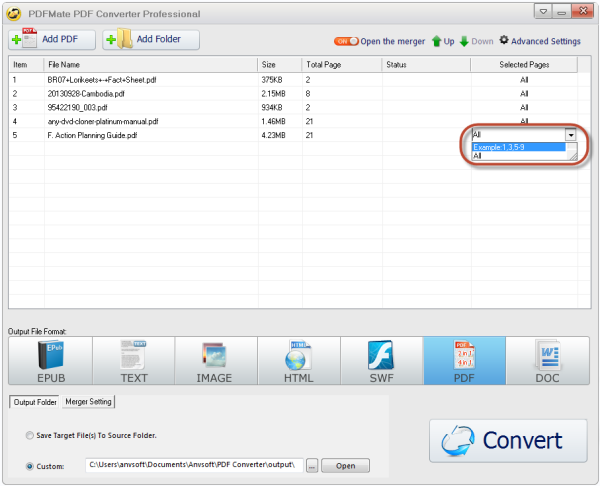Sort by File Name column header

[151, 65]
